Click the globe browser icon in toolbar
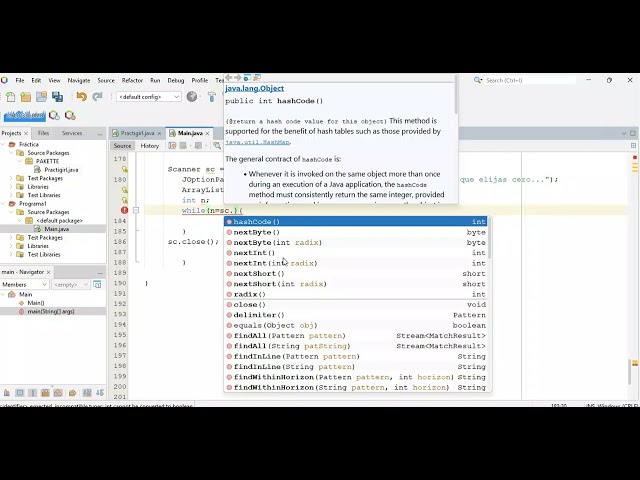The width and height of the screenshot is (640, 480). [x=192, y=97]
